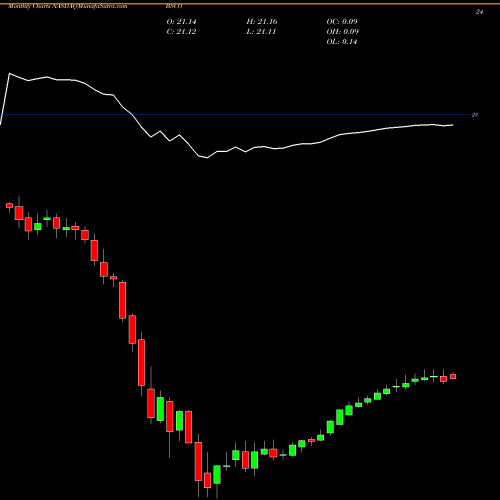The width and height of the screenshot is (500, 500).
Task: Click the BSCO ticker symbol label
Action: tap(174, 6)
